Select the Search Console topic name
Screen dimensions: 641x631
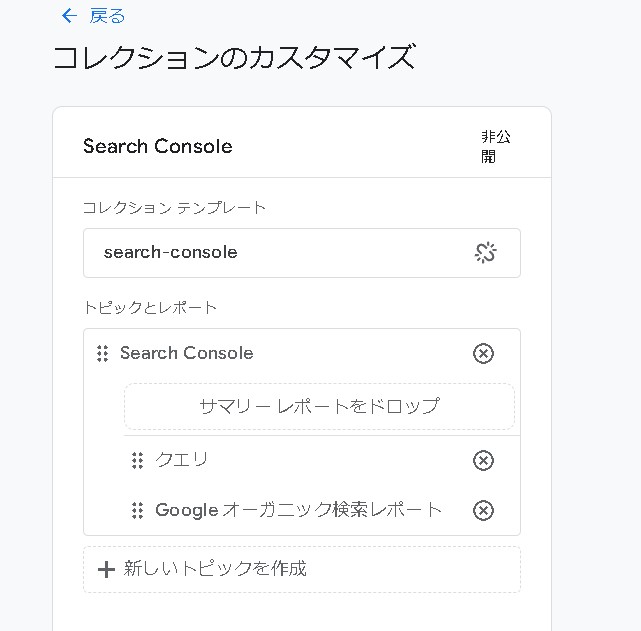(187, 353)
